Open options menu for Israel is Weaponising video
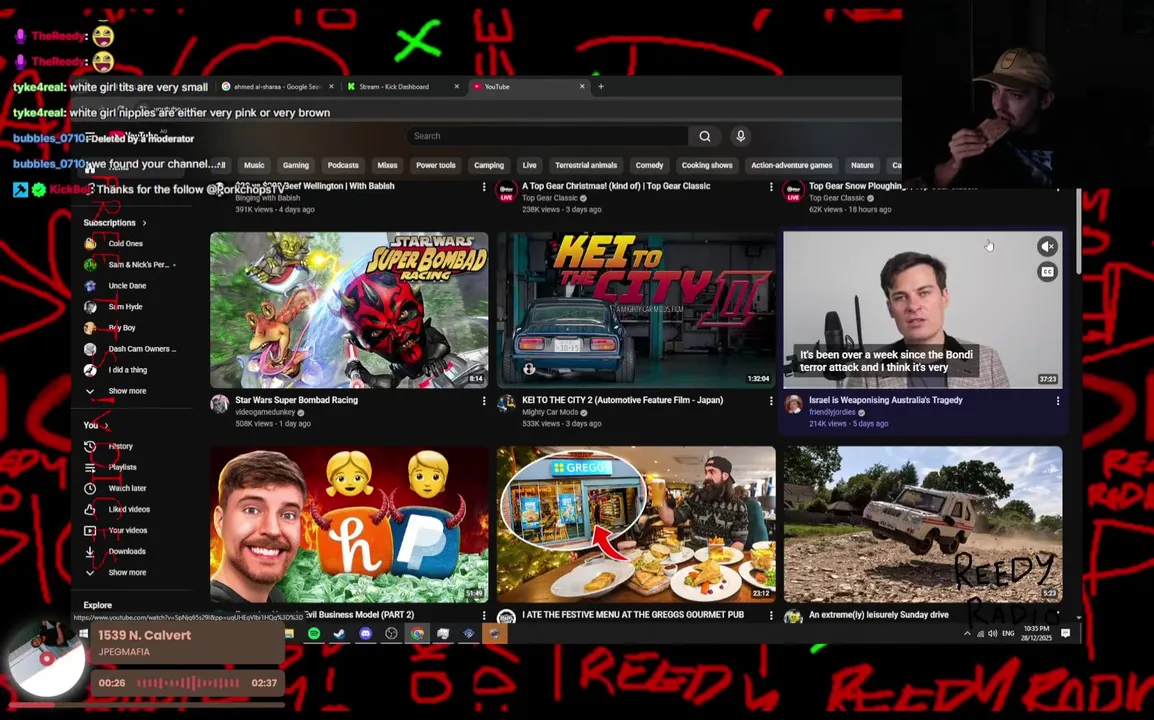The height and width of the screenshot is (720, 1154). (1058, 401)
